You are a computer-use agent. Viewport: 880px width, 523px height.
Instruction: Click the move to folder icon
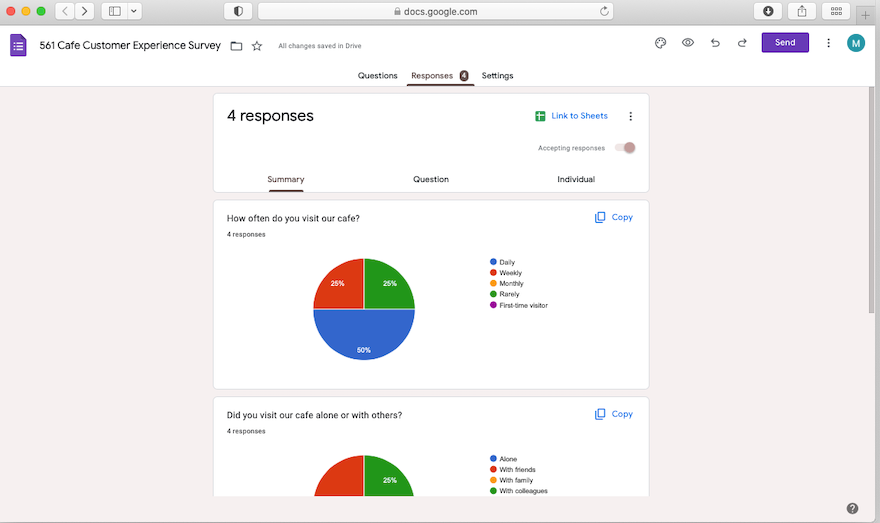[x=236, y=46]
